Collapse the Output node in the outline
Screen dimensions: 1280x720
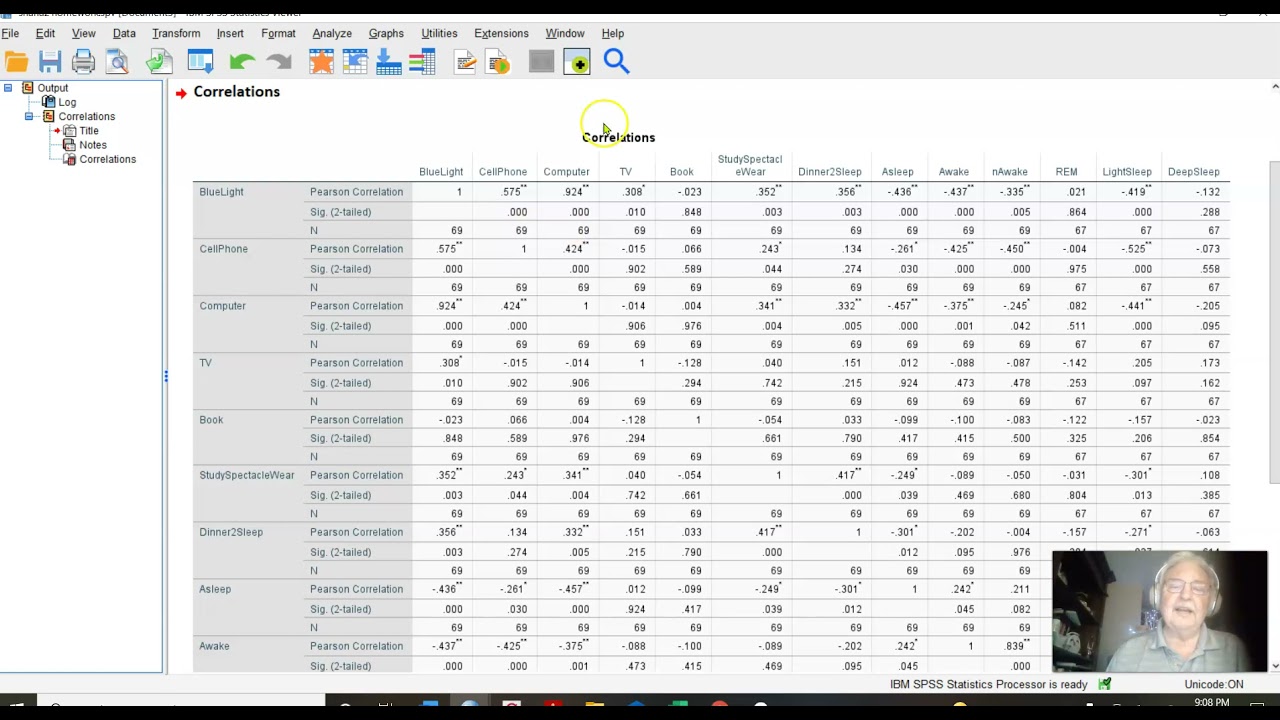point(8,88)
